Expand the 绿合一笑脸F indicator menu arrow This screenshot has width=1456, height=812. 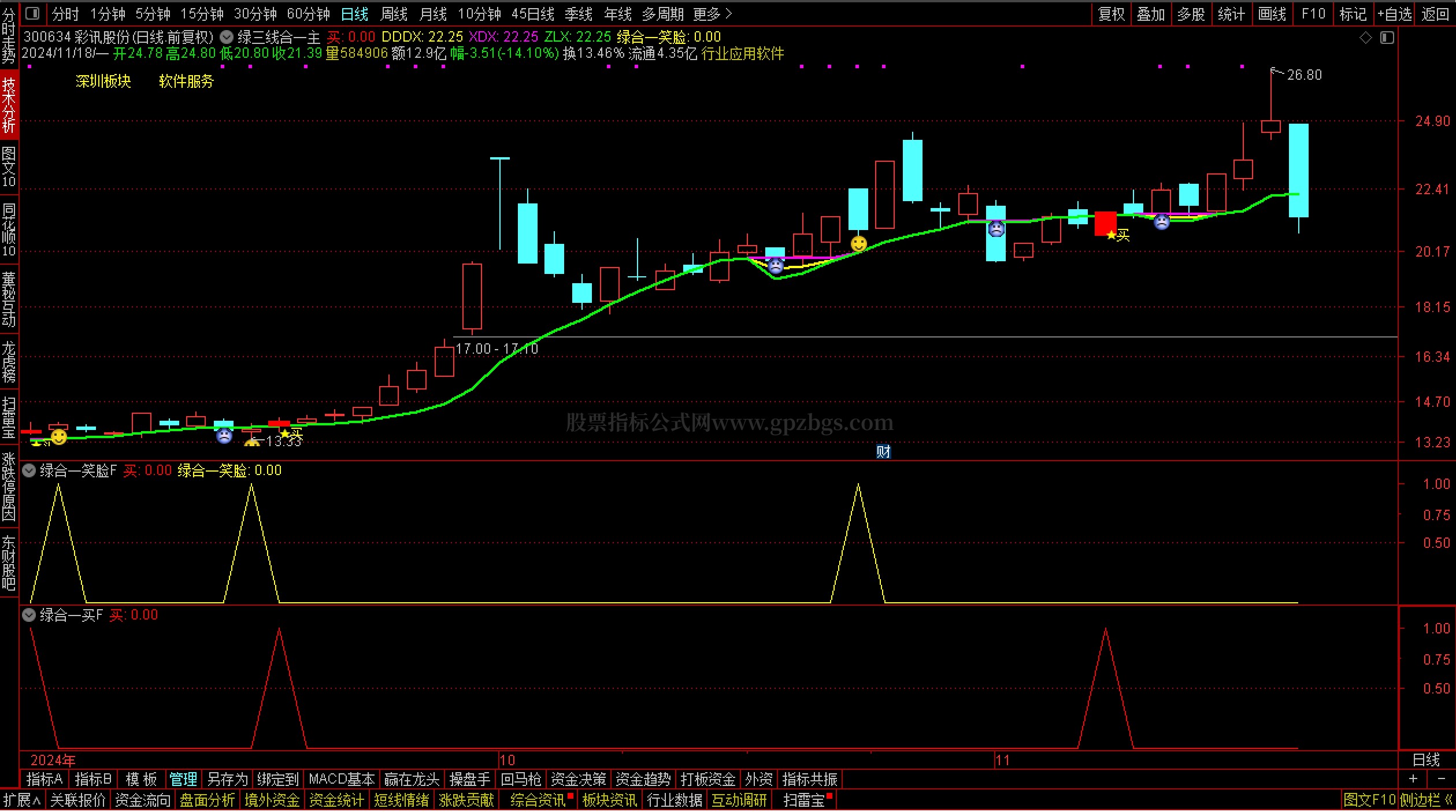pyautogui.click(x=29, y=471)
